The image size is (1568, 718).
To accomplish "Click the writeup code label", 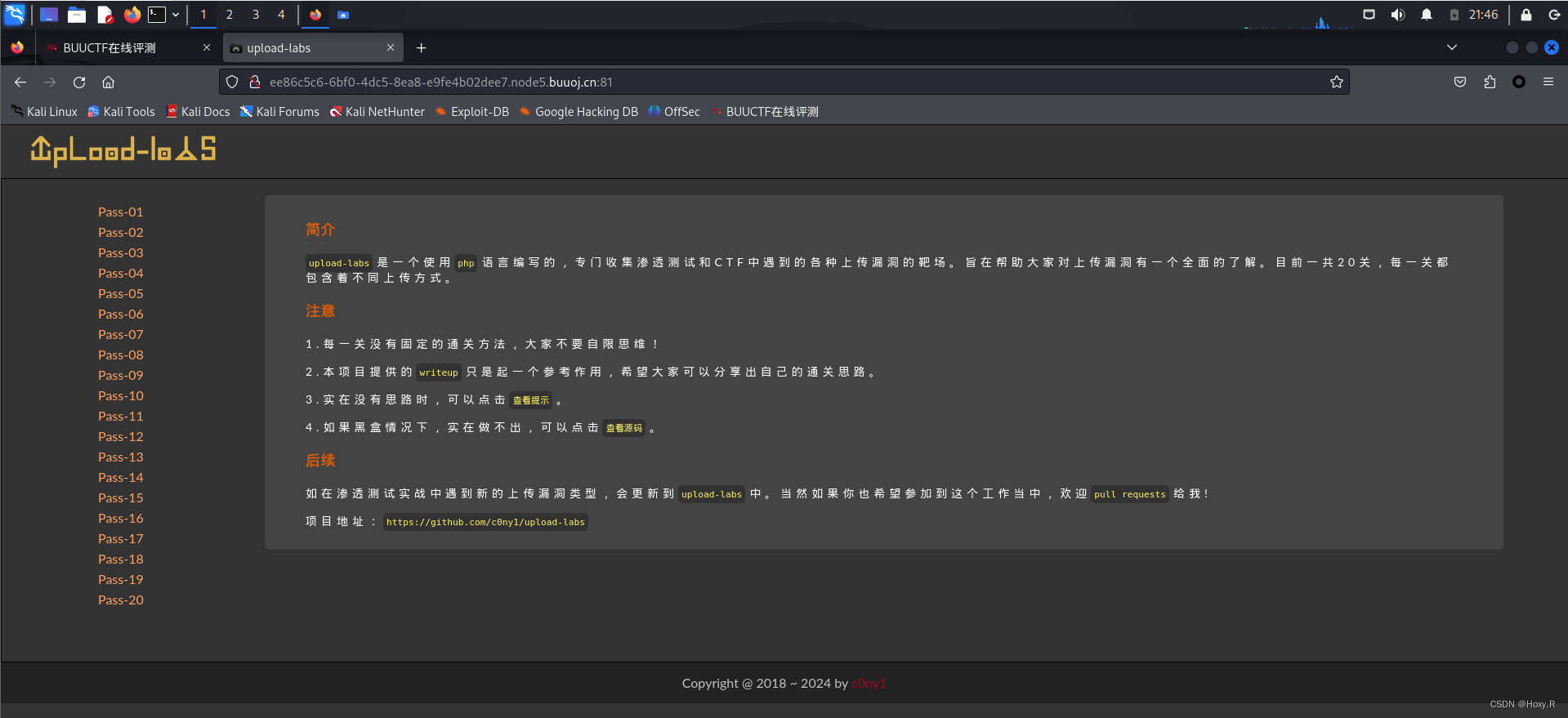I will pyautogui.click(x=439, y=372).
